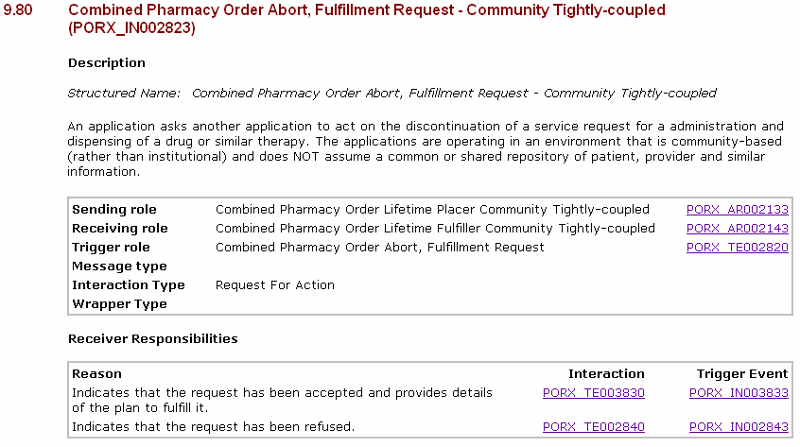The height and width of the screenshot is (447, 800).
Task: Open trigger event link PORX_IN003833
Action: [739, 393]
